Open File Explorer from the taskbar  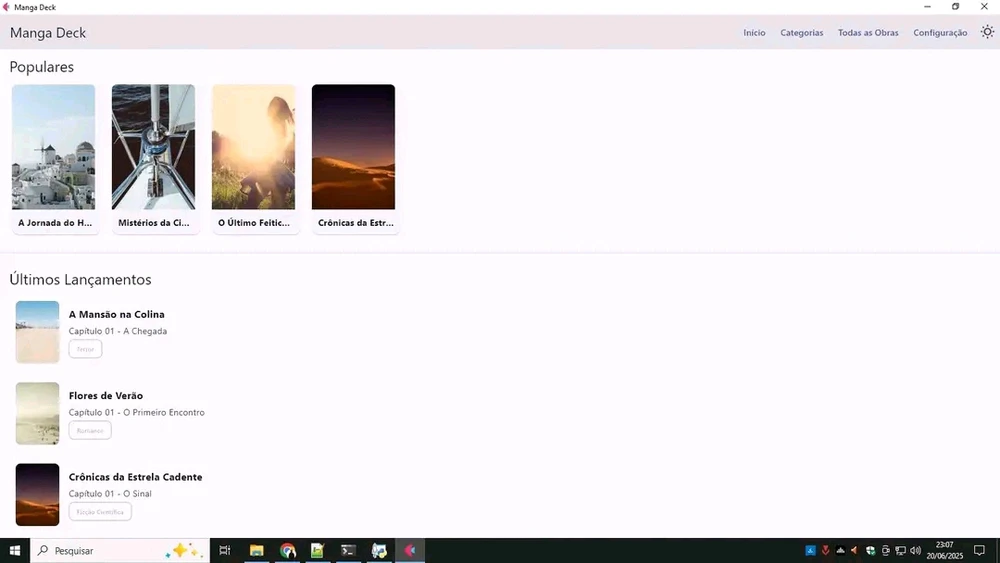tap(257, 550)
